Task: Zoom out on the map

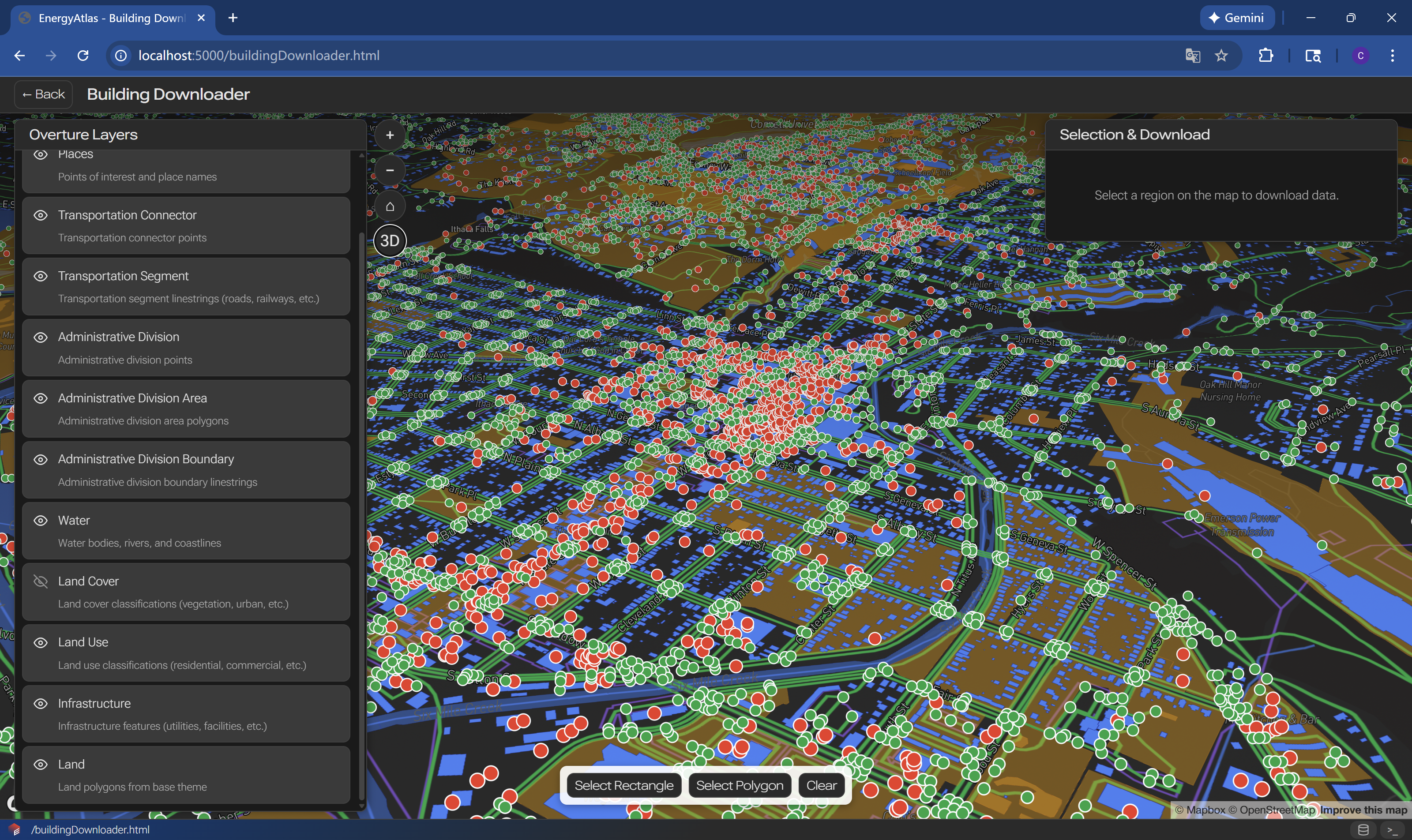Action: click(390, 170)
